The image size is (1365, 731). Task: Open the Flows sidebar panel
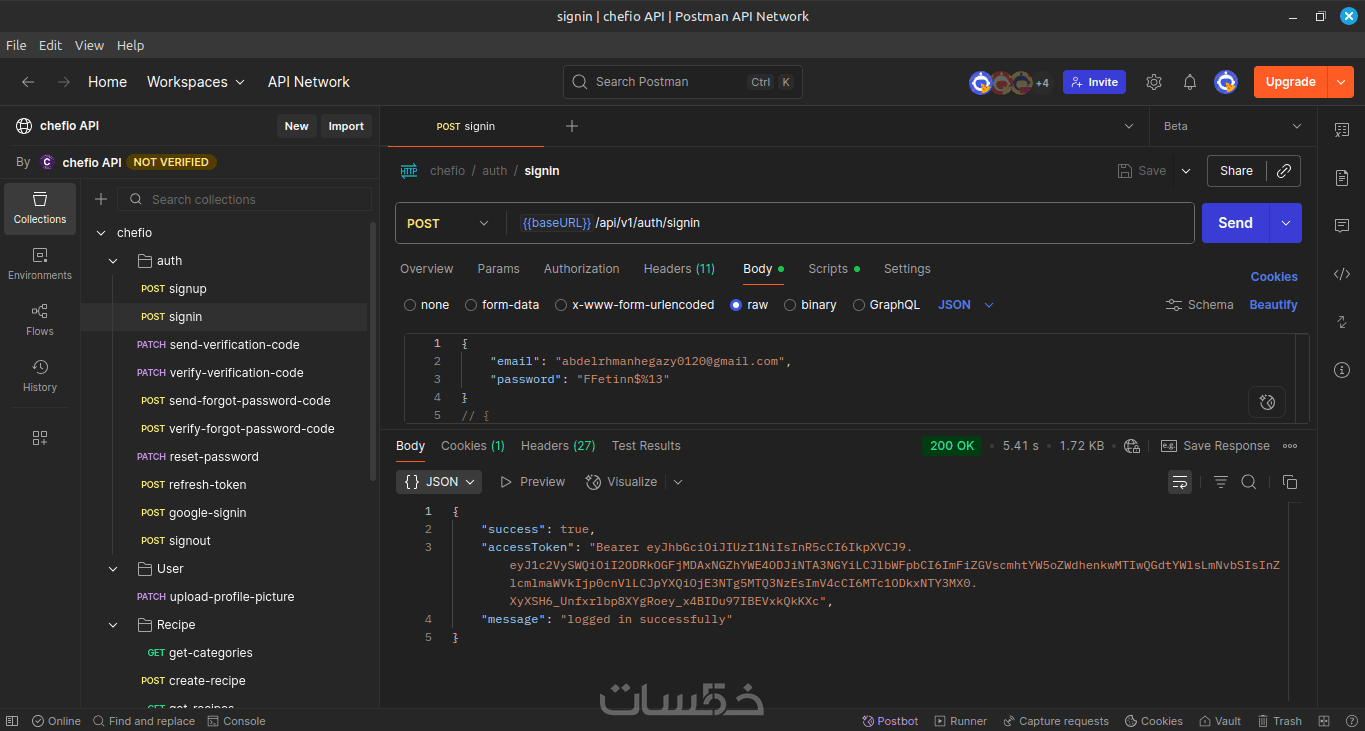(x=40, y=321)
